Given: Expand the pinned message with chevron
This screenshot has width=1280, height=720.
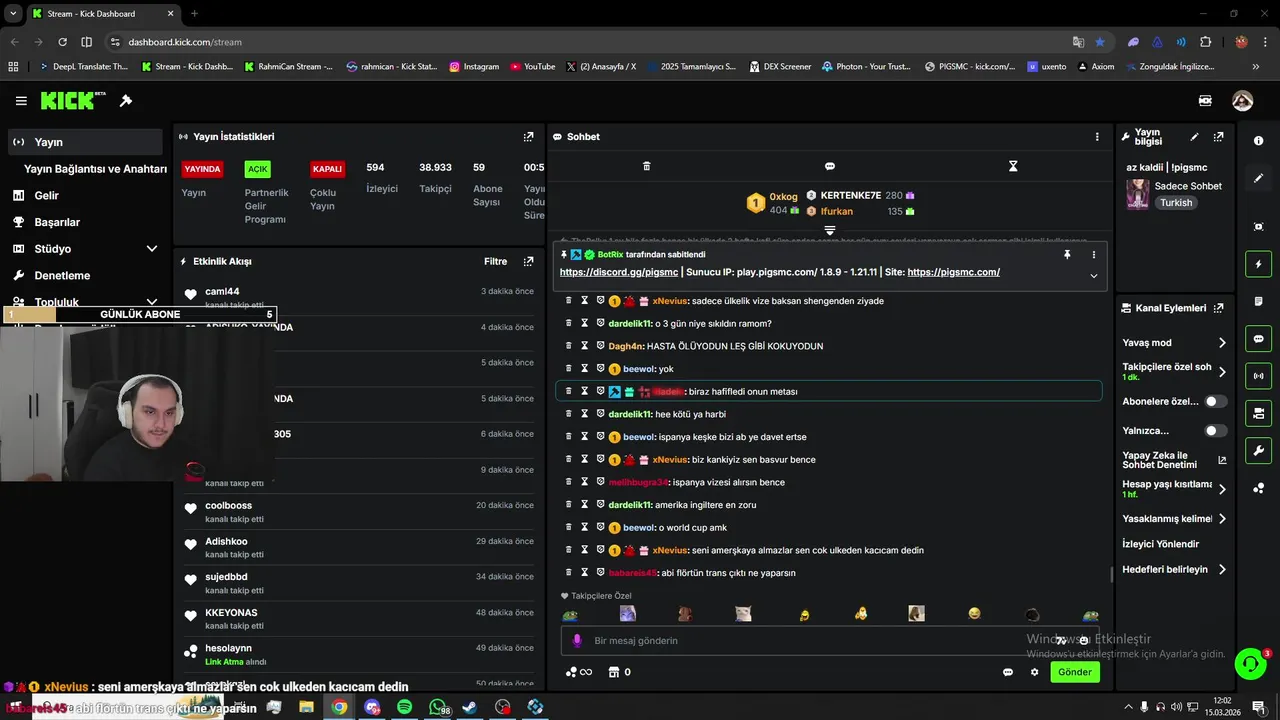Looking at the screenshot, I should 1094,276.
